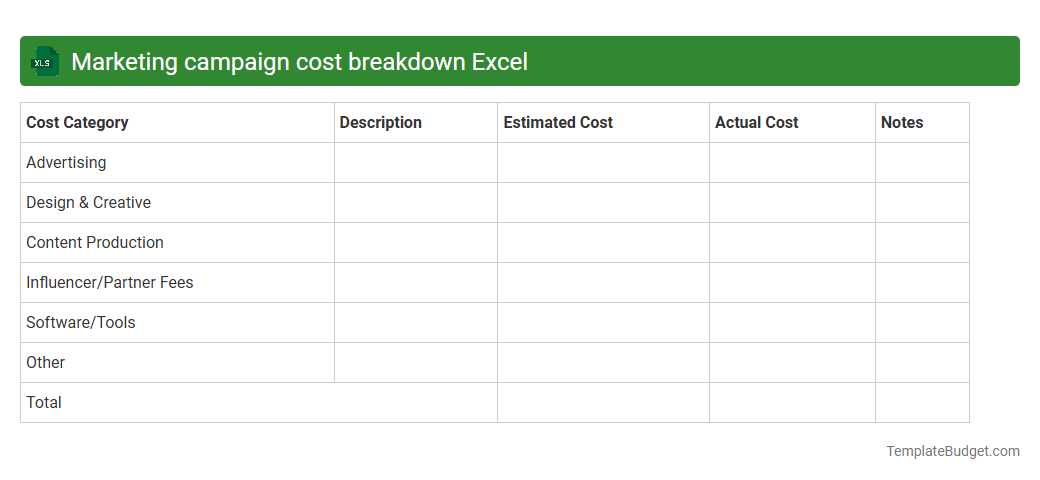Select the Total Estimated Cost cell
The image size is (1040, 480).
tap(604, 402)
